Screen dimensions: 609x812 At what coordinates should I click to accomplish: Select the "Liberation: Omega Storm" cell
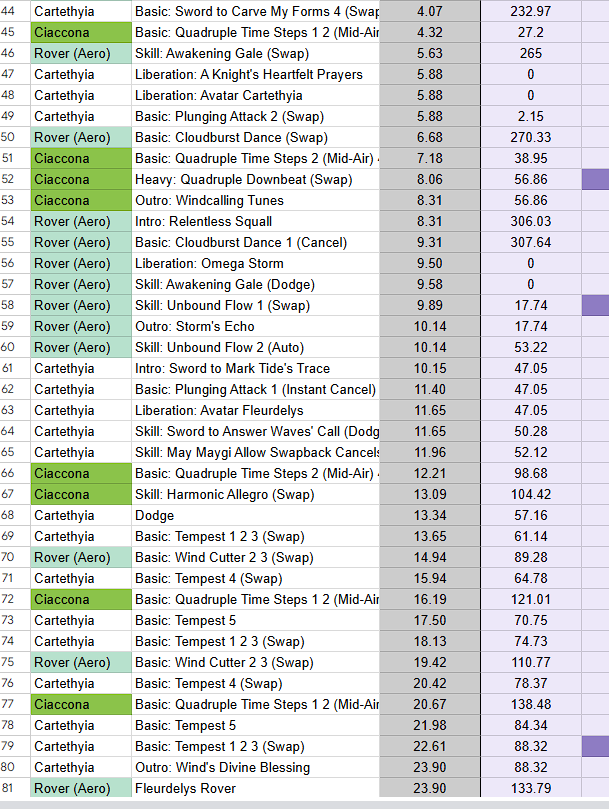coord(256,263)
